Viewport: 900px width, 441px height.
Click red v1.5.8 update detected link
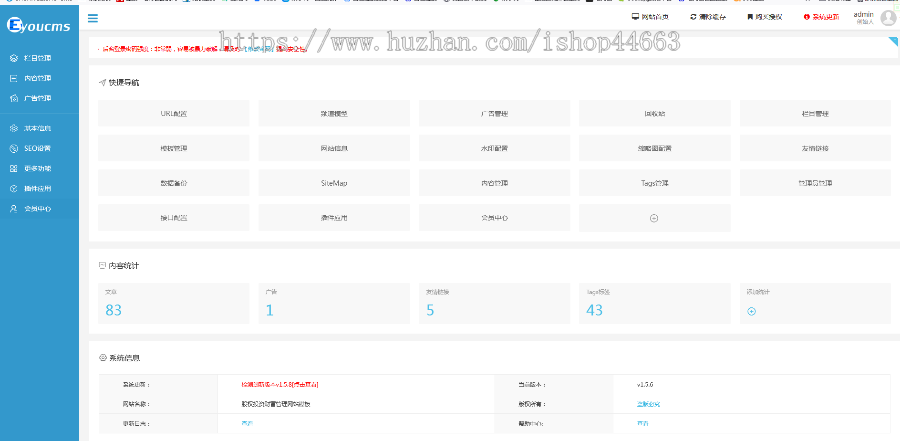280,385
